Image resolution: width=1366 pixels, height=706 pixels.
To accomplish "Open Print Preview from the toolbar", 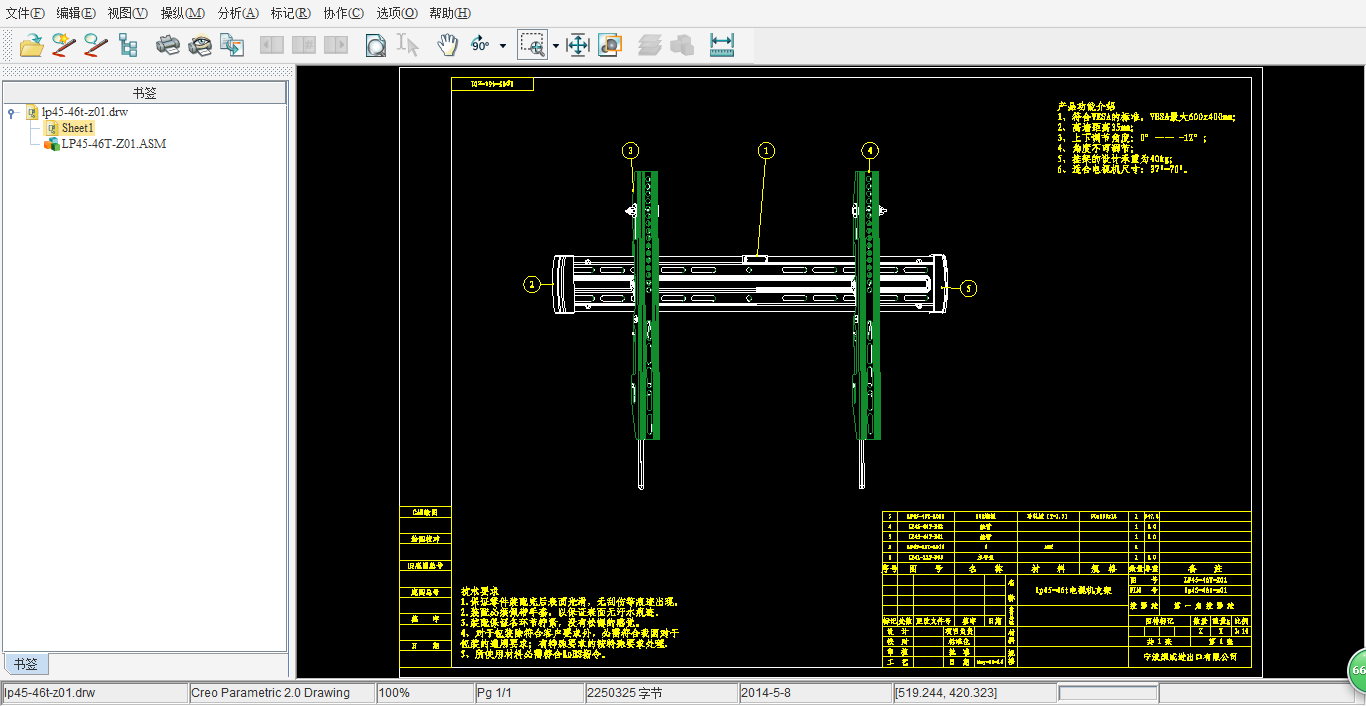I will [200, 45].
